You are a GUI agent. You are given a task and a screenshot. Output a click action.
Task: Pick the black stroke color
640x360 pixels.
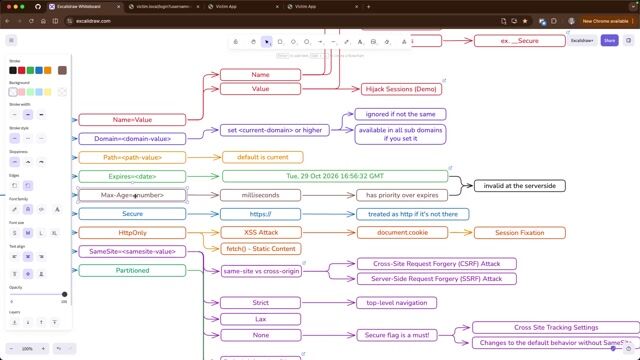pyautogui.click(x=13, y=70)
